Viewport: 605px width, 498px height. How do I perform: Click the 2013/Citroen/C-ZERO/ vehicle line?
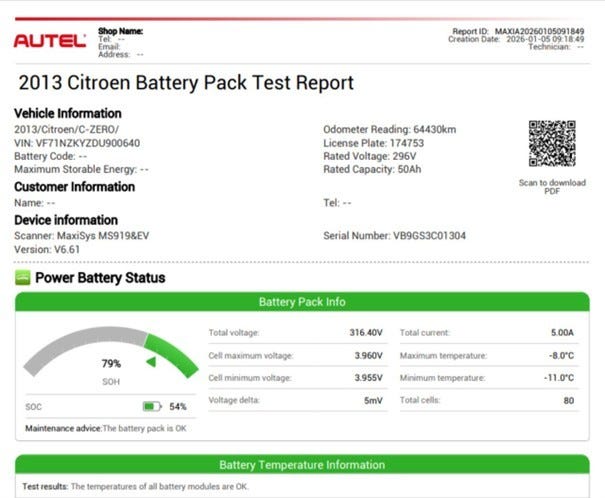click(66, 129)
